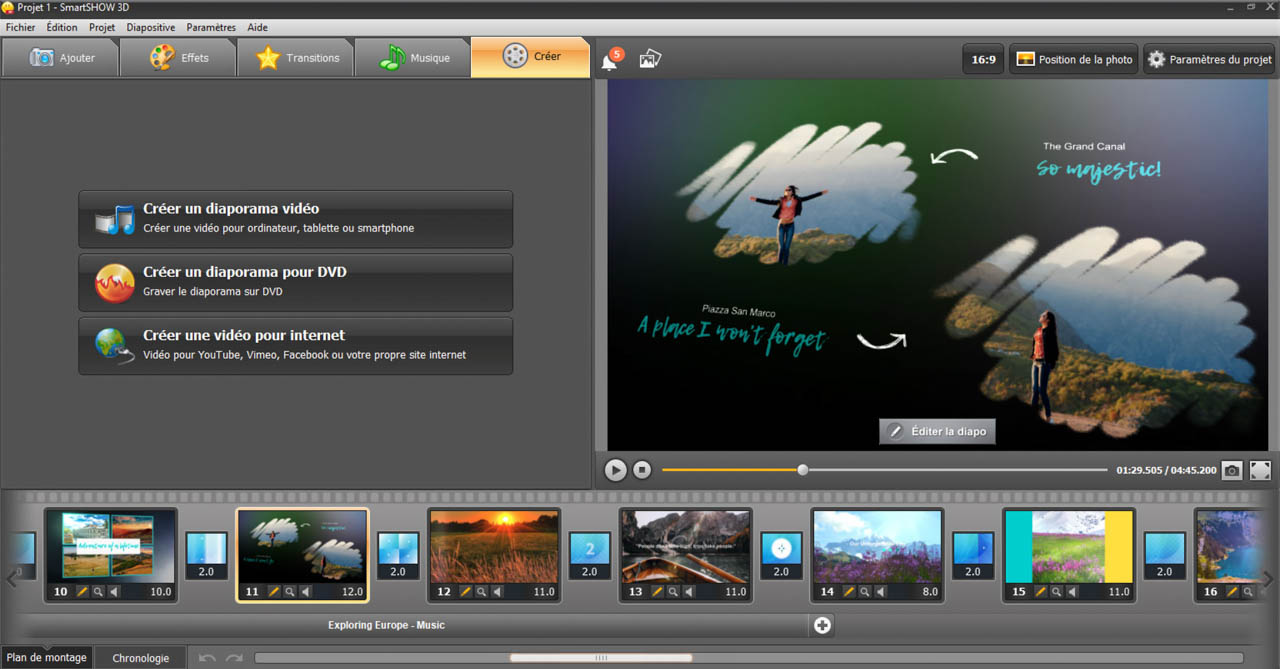Click the pencil edit icon on slide 15
Screen dimensions: 1280x669
pyautogui.click(x=1042, y=592)
